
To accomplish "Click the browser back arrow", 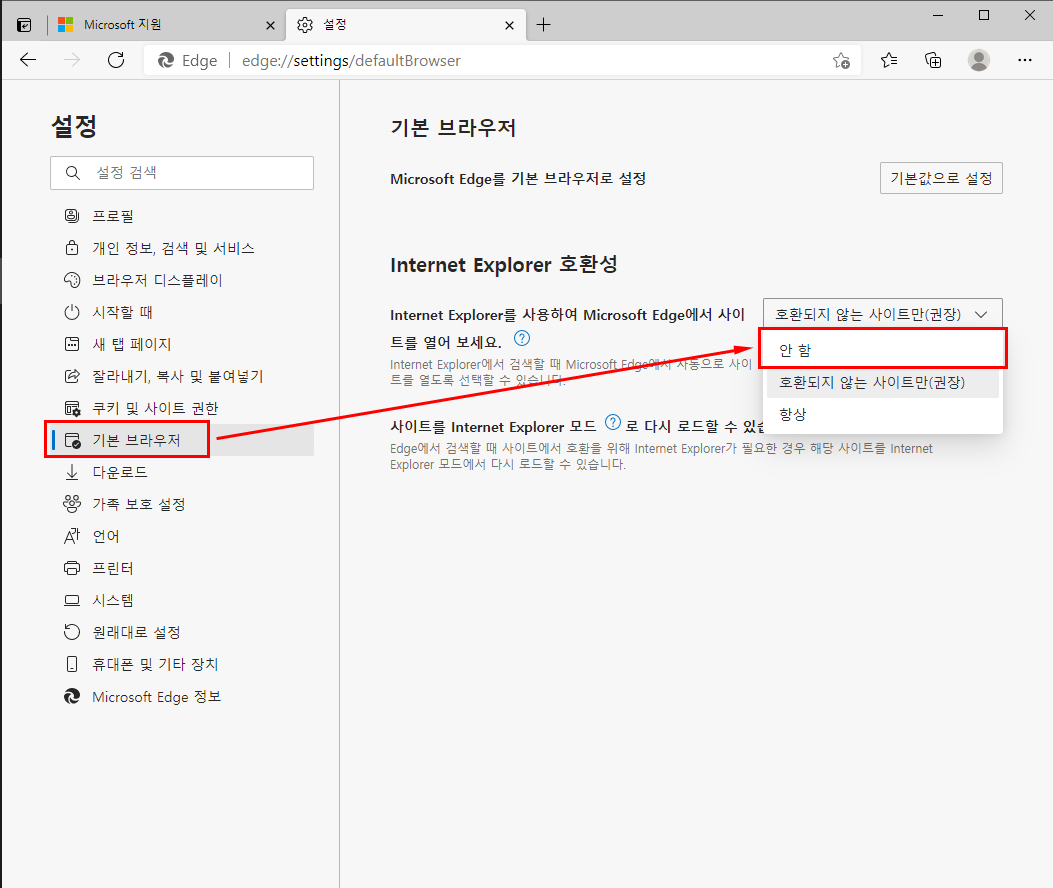I will (28, 60).
